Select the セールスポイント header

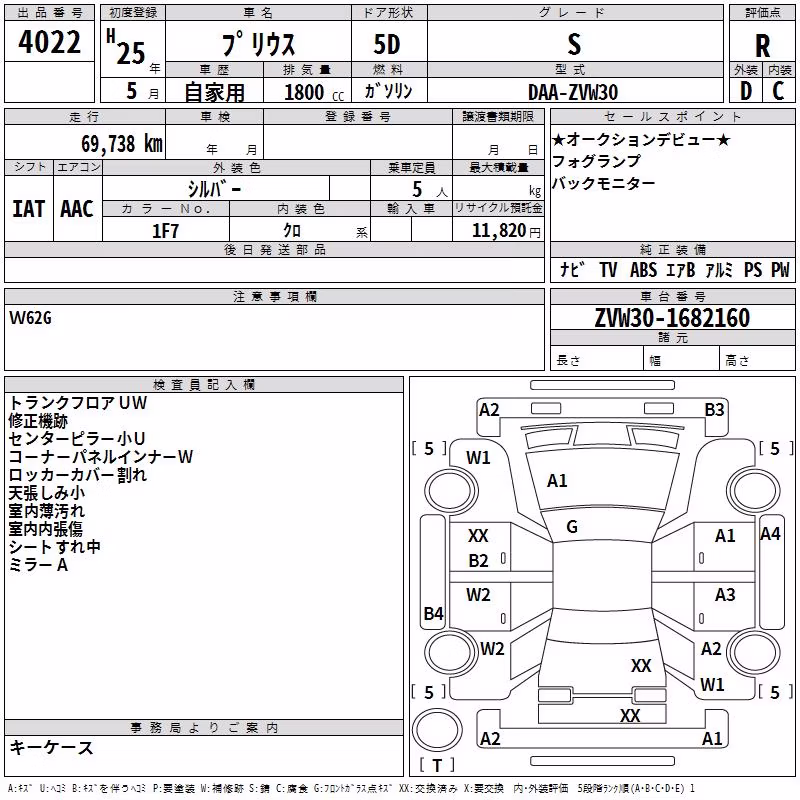coord(672,116)
